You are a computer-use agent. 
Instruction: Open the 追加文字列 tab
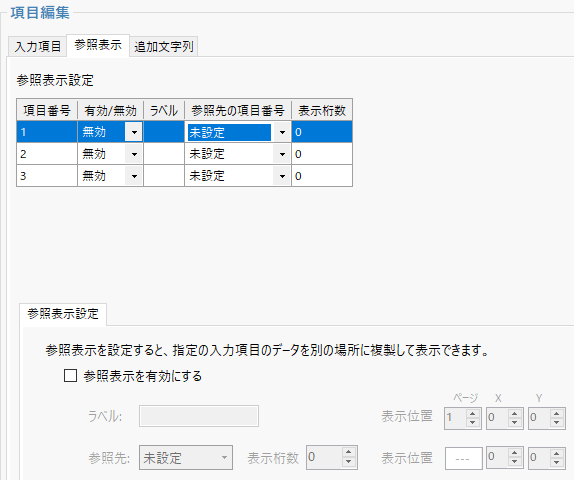(x=164, y=47)
